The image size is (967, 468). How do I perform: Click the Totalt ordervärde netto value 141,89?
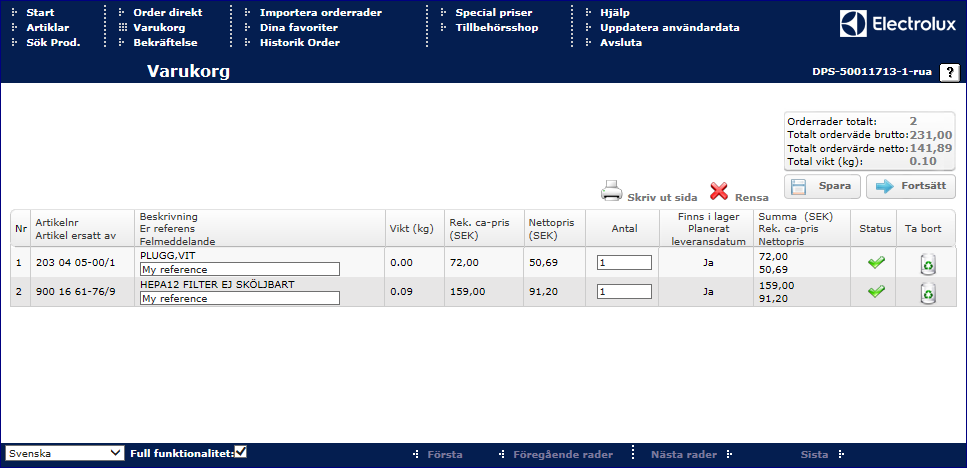point(931,148)
